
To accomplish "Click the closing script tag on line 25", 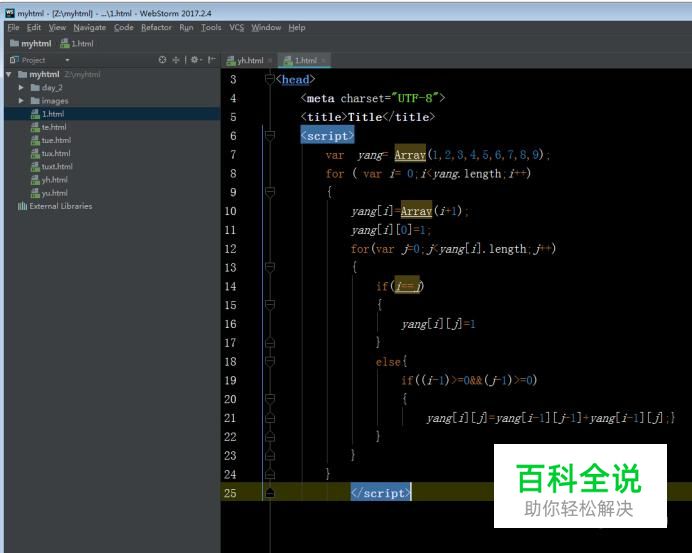I will click(381, 493).
